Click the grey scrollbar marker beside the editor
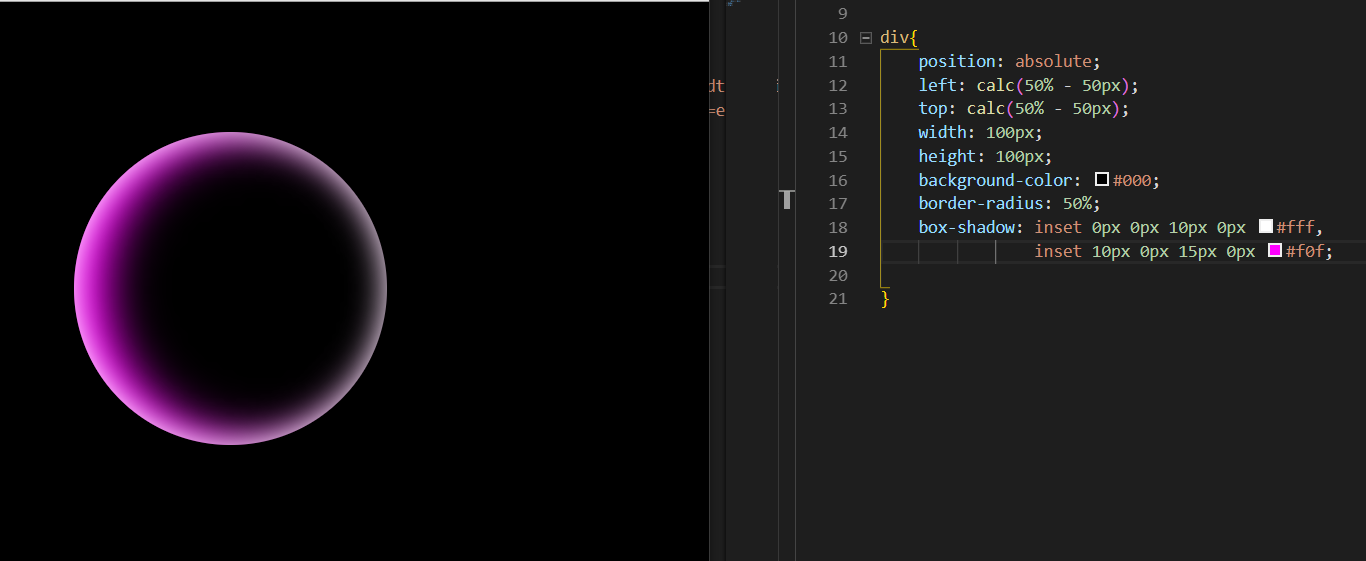The image size is (1366, 561). pyautogui.click(x=787, y=200)
